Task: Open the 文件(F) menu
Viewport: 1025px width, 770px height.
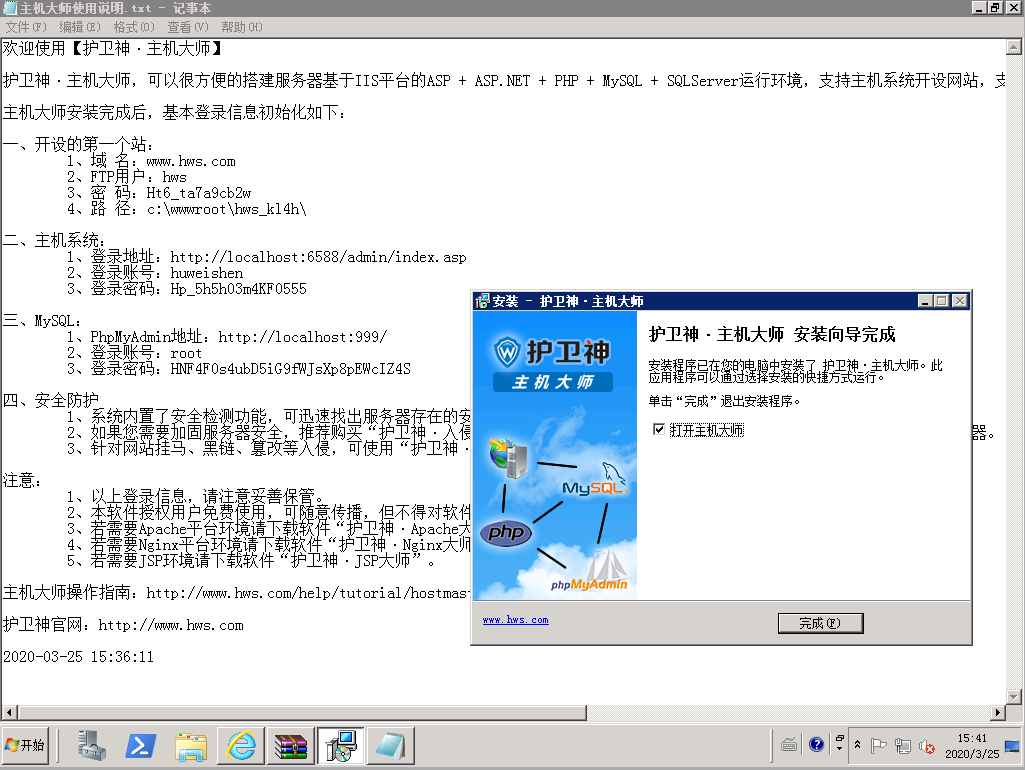Action: tap(26, 27)
